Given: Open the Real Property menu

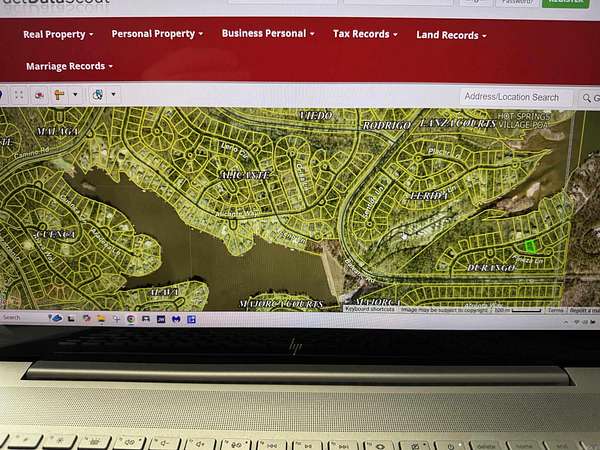Looking at the screenshot, I should (58, 34).
